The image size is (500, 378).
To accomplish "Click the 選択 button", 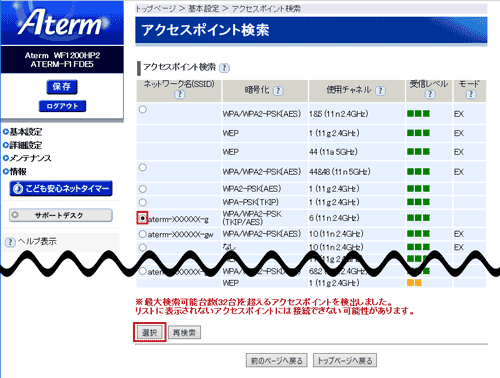I will pyautogui.click(x=149, y=332).
